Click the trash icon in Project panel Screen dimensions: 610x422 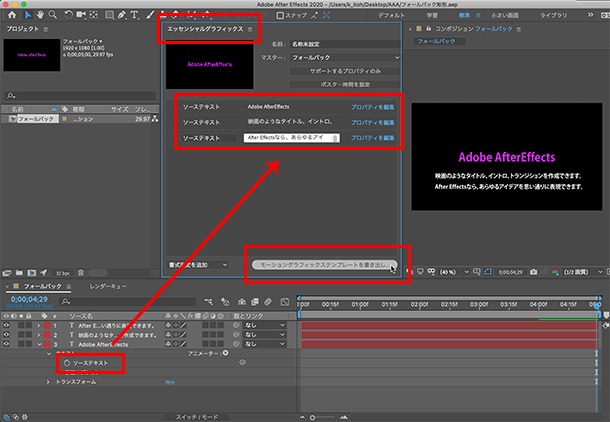(x=81, y=273)
